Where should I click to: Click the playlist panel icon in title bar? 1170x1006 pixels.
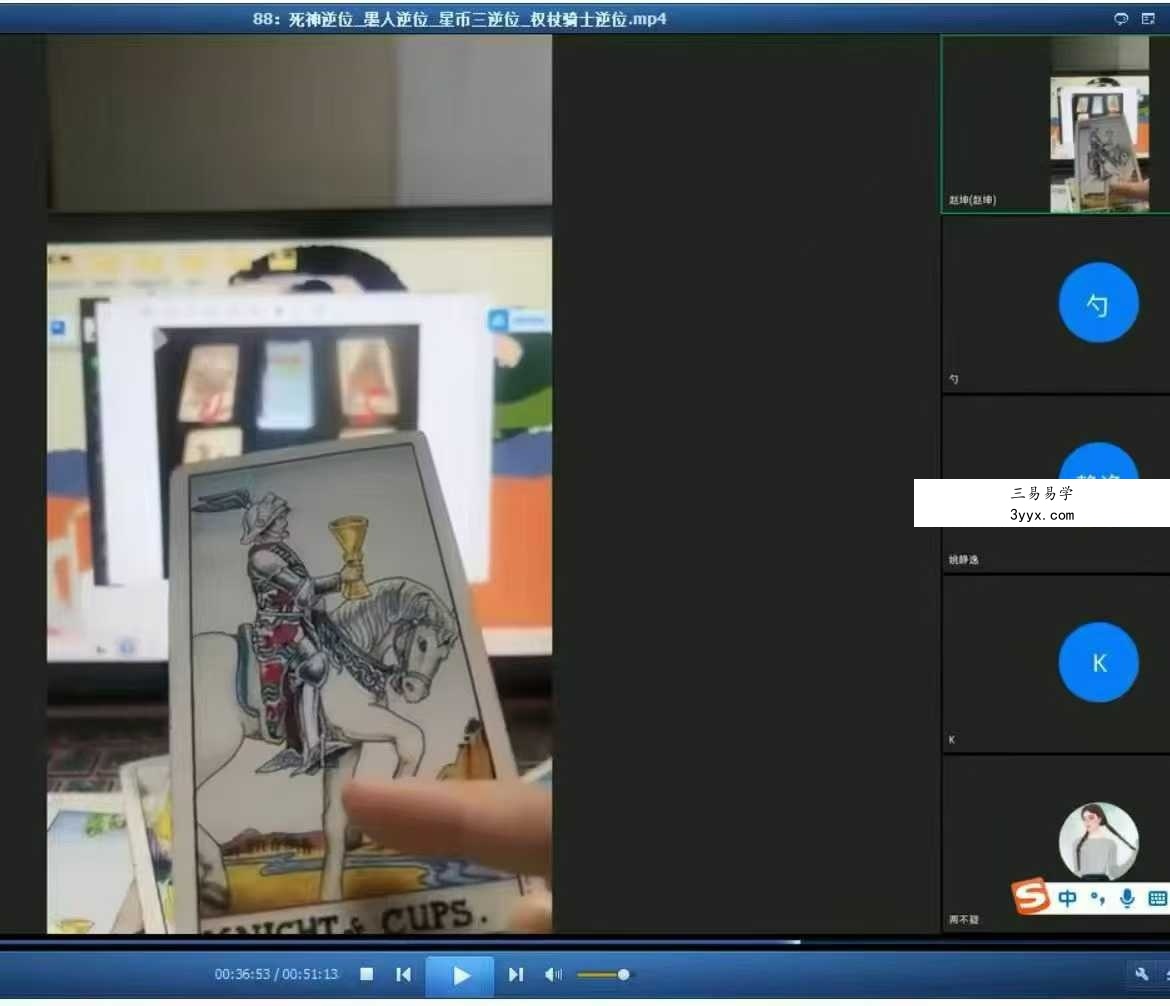(x=1148, y=19)
